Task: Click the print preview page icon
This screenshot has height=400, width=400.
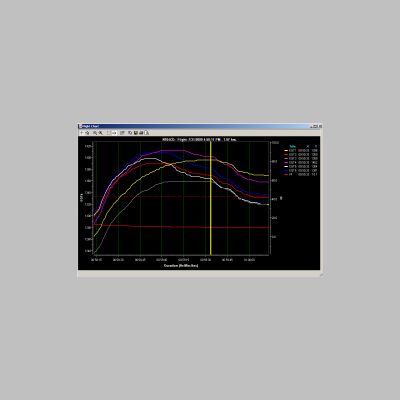Action: [x=146, y=133]
